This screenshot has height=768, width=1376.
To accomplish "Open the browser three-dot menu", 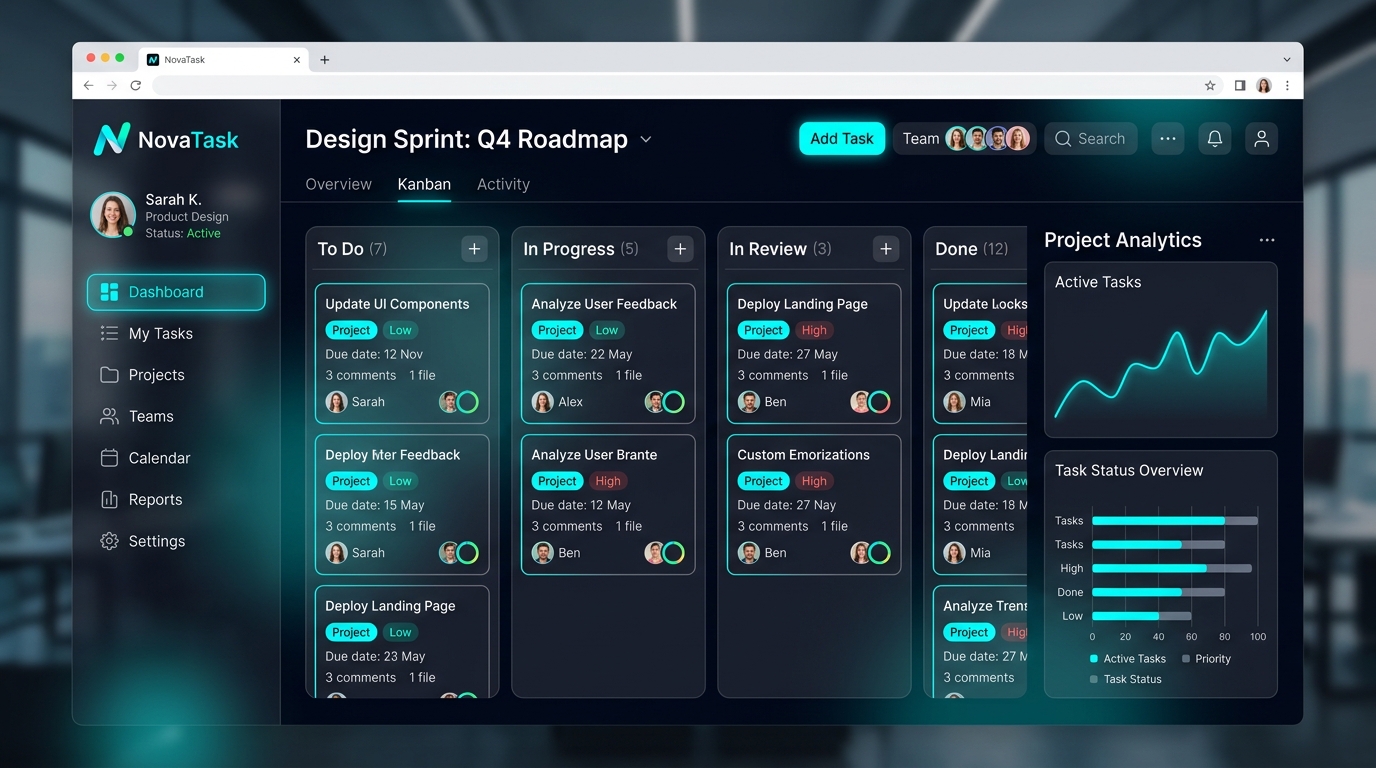I will pos(1287,86).
